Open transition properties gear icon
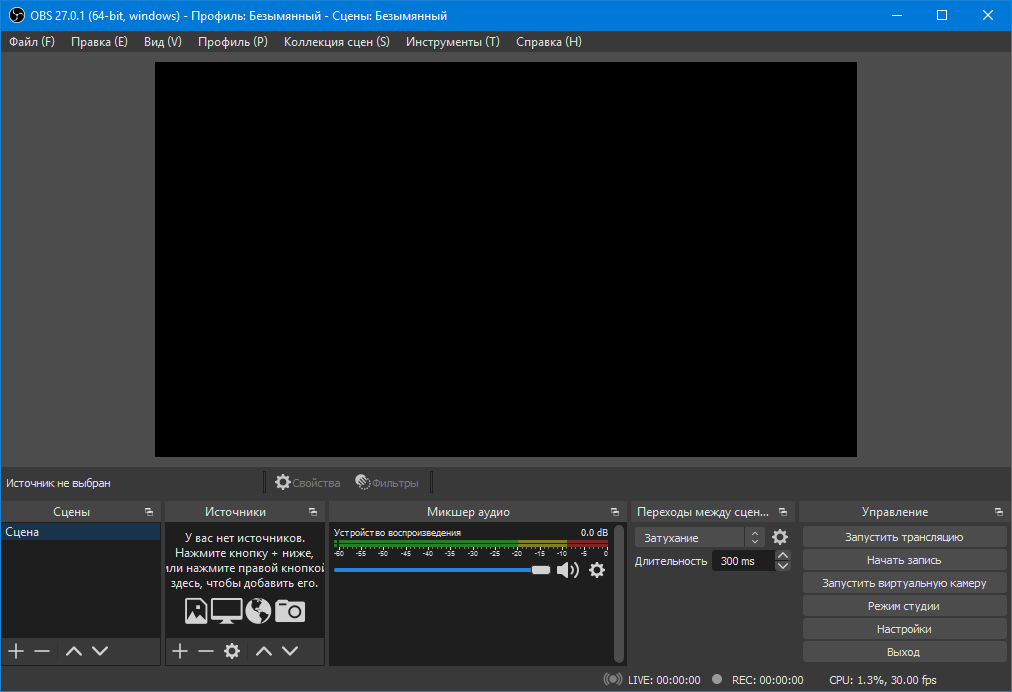Image resolution: width=1012 pixels, height=692 pixels. point(780,537)
